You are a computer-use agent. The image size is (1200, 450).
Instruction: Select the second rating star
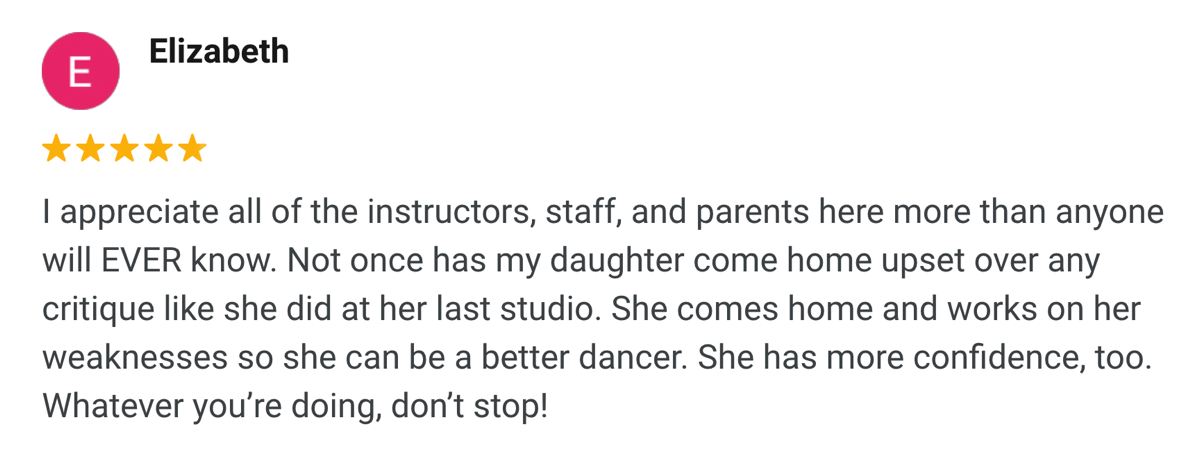(x=90, y=150)
